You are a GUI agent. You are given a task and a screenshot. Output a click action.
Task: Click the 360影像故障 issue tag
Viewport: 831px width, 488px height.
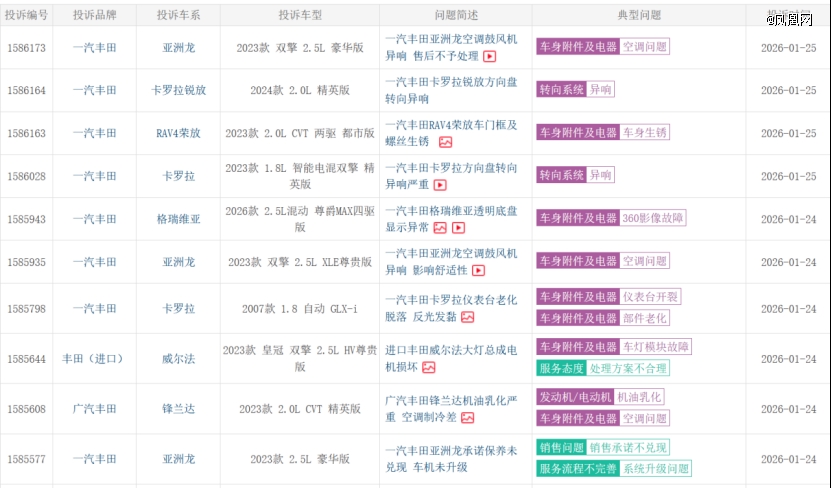tap(653, 218)
